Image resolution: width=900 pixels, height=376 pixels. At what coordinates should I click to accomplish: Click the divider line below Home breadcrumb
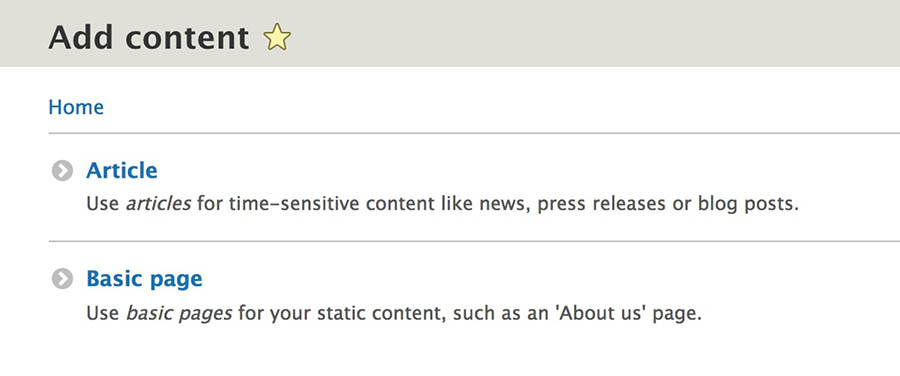point(474,133)
